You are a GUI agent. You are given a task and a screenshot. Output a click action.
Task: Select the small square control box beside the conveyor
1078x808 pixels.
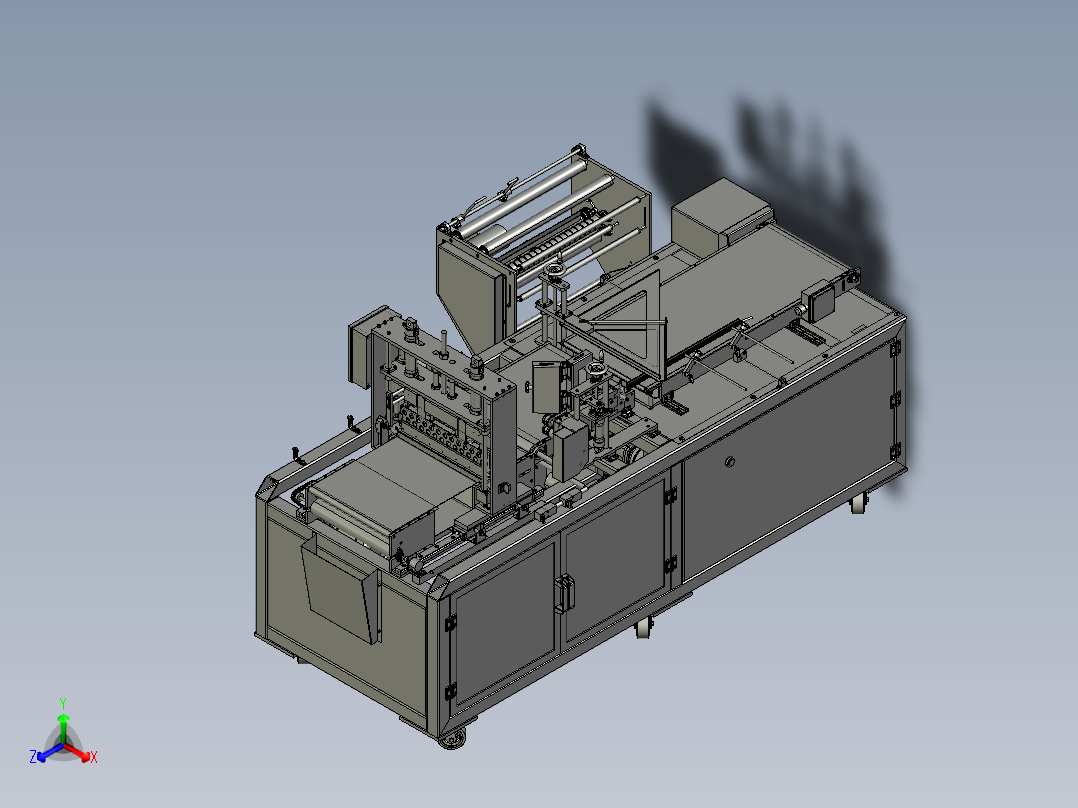click(818, 301)
